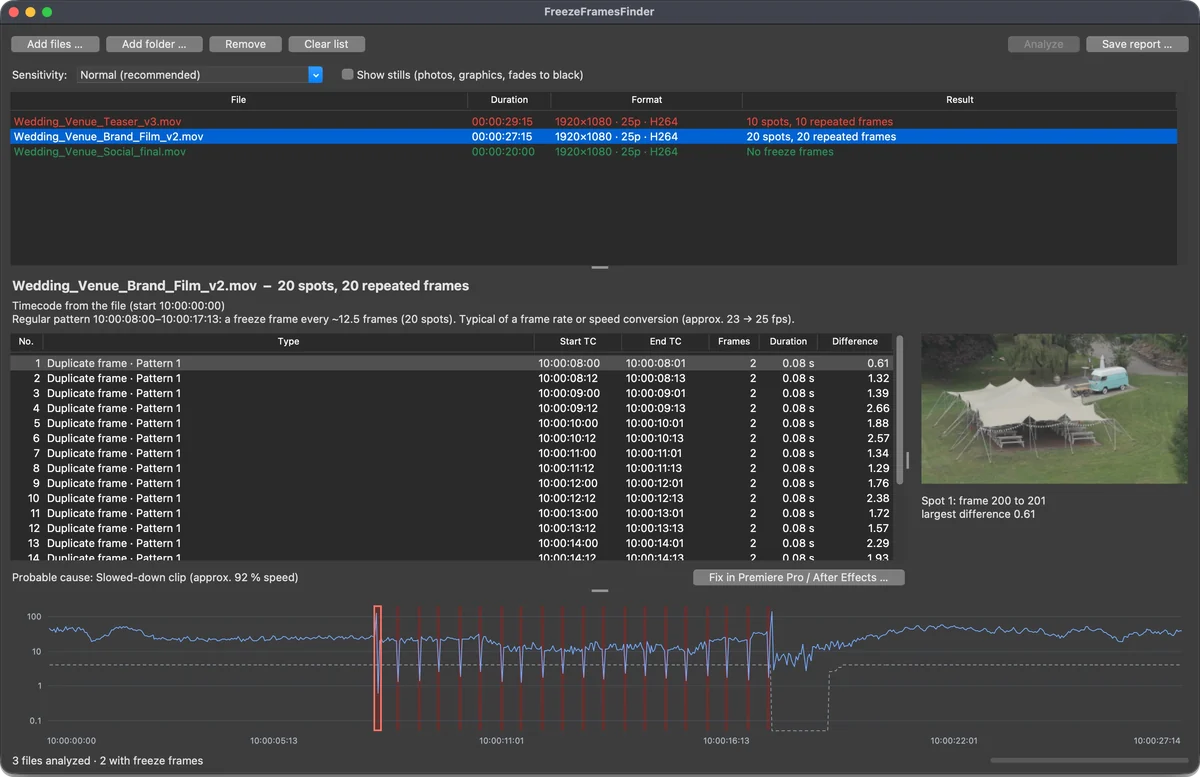Image resolution: width=1200 pixels, height=777 pixels.
Task: Select spot number 1 at 10:00:08:00
Action: point(451,364)
